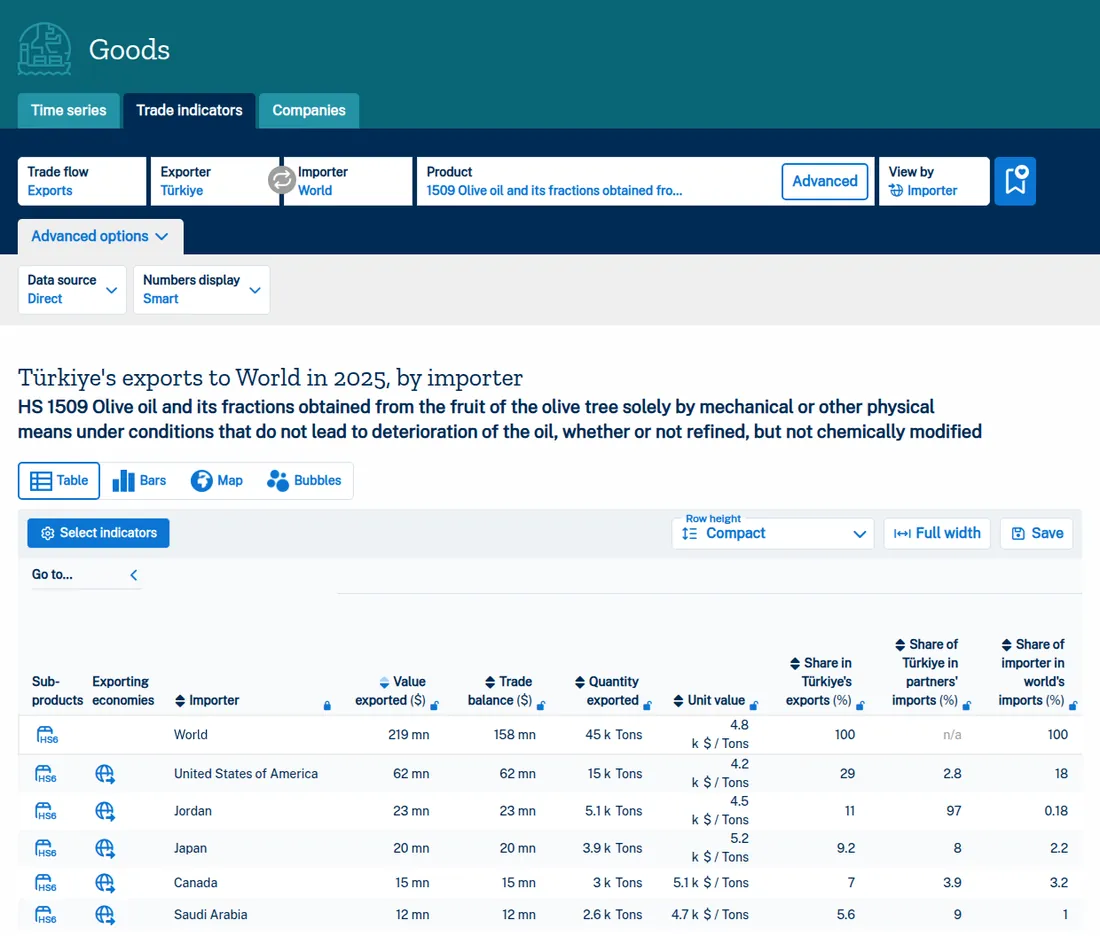Switch to the Companies tab
The width and height of the screenshot is (1100, 936).
coord(309,110)
